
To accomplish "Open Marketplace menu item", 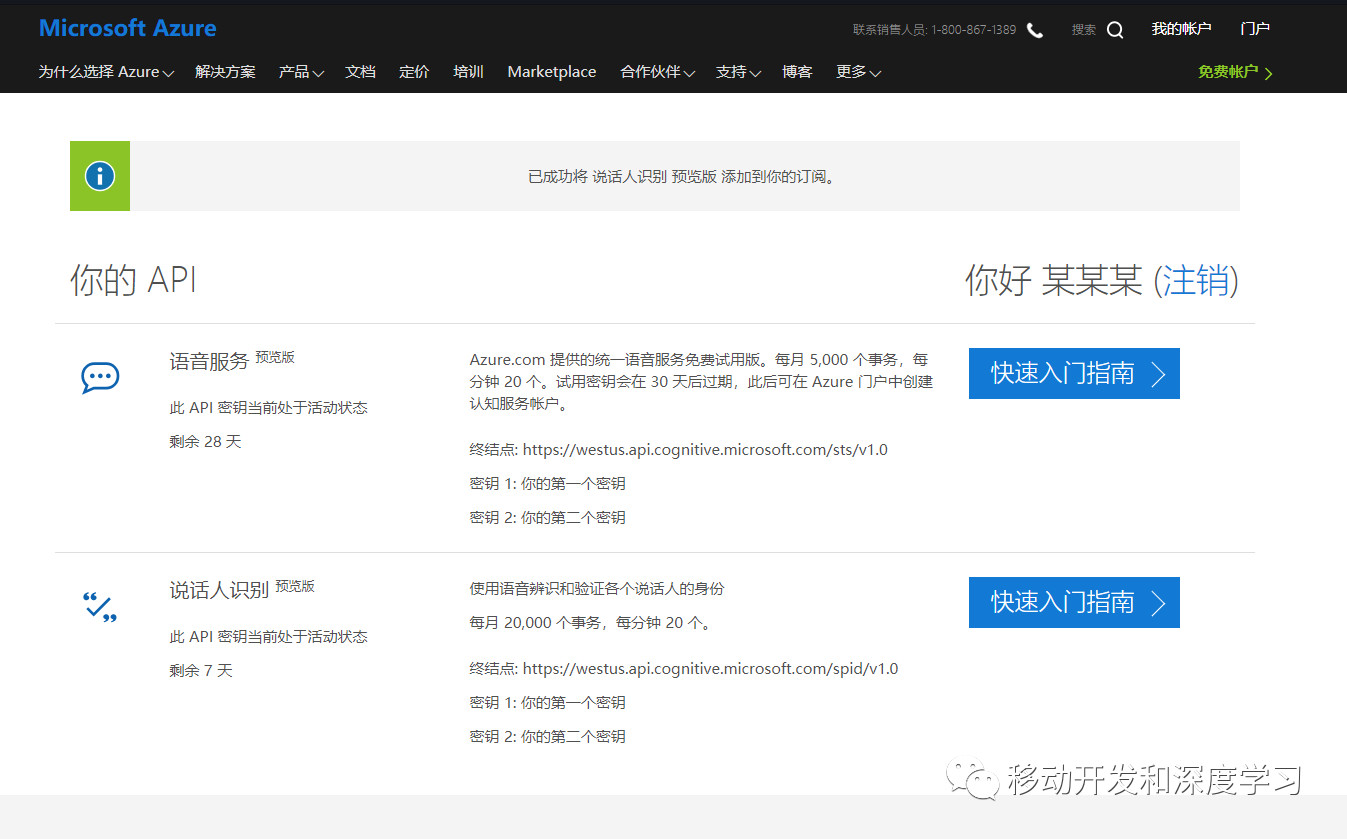I will pyautogui.click(x=552, y=72).
